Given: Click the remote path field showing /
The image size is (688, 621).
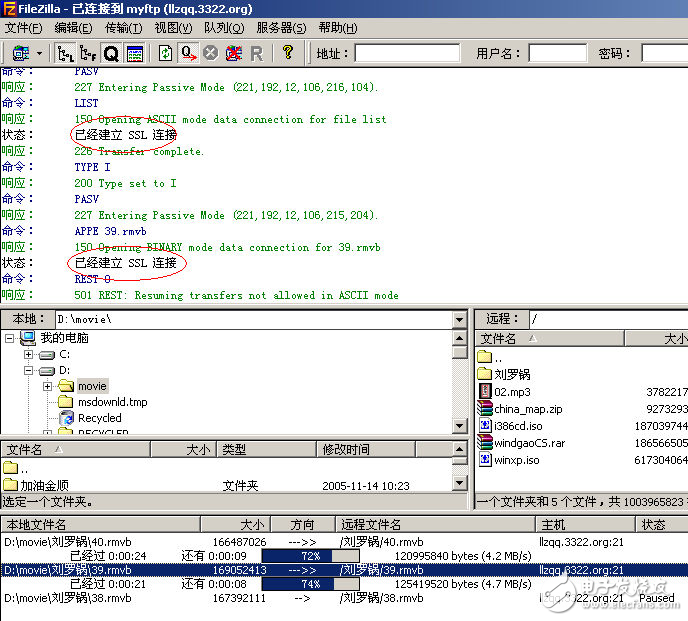Looking at the screenshot, I should point(609,319).
